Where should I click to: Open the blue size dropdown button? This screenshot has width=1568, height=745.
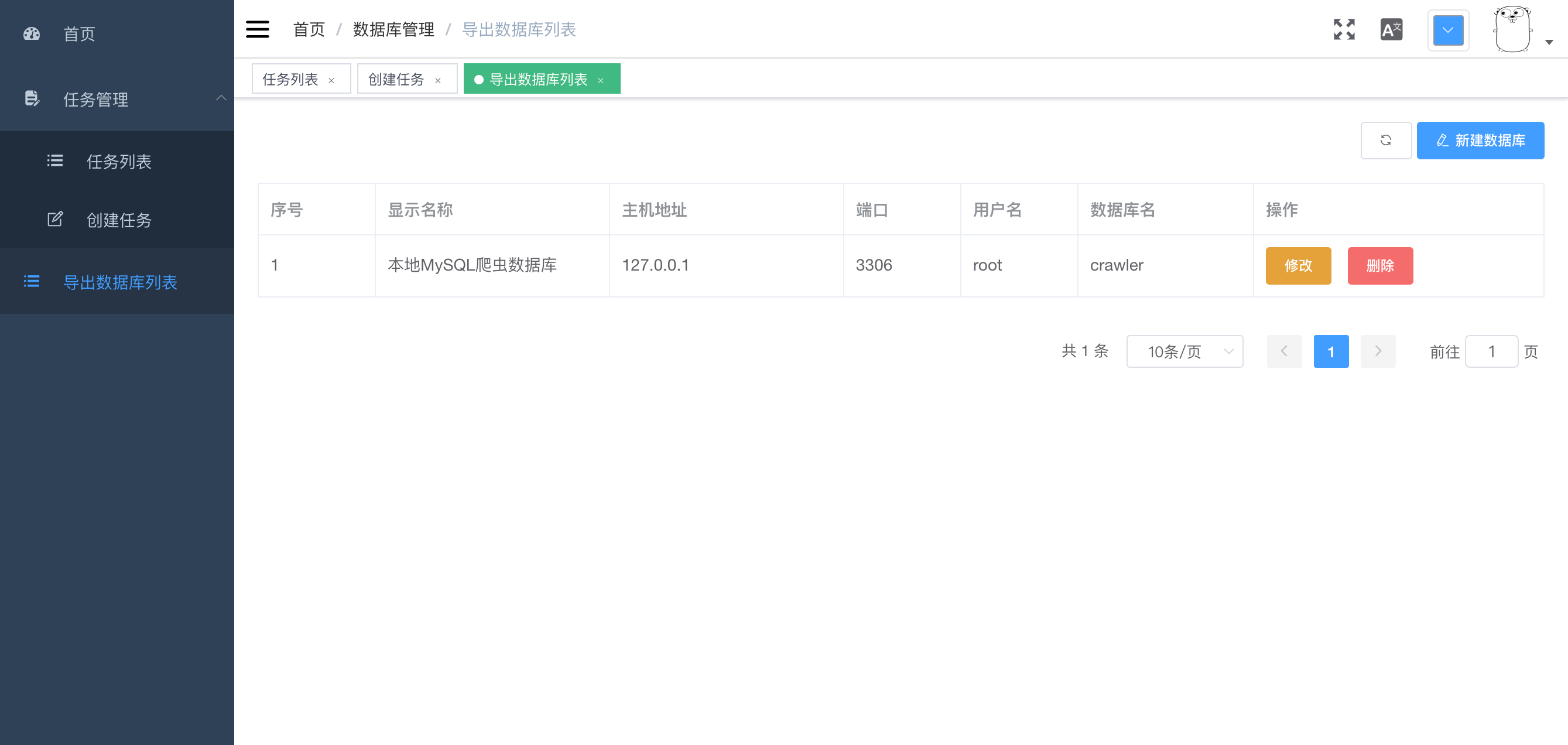click(x=1447, y=30)
